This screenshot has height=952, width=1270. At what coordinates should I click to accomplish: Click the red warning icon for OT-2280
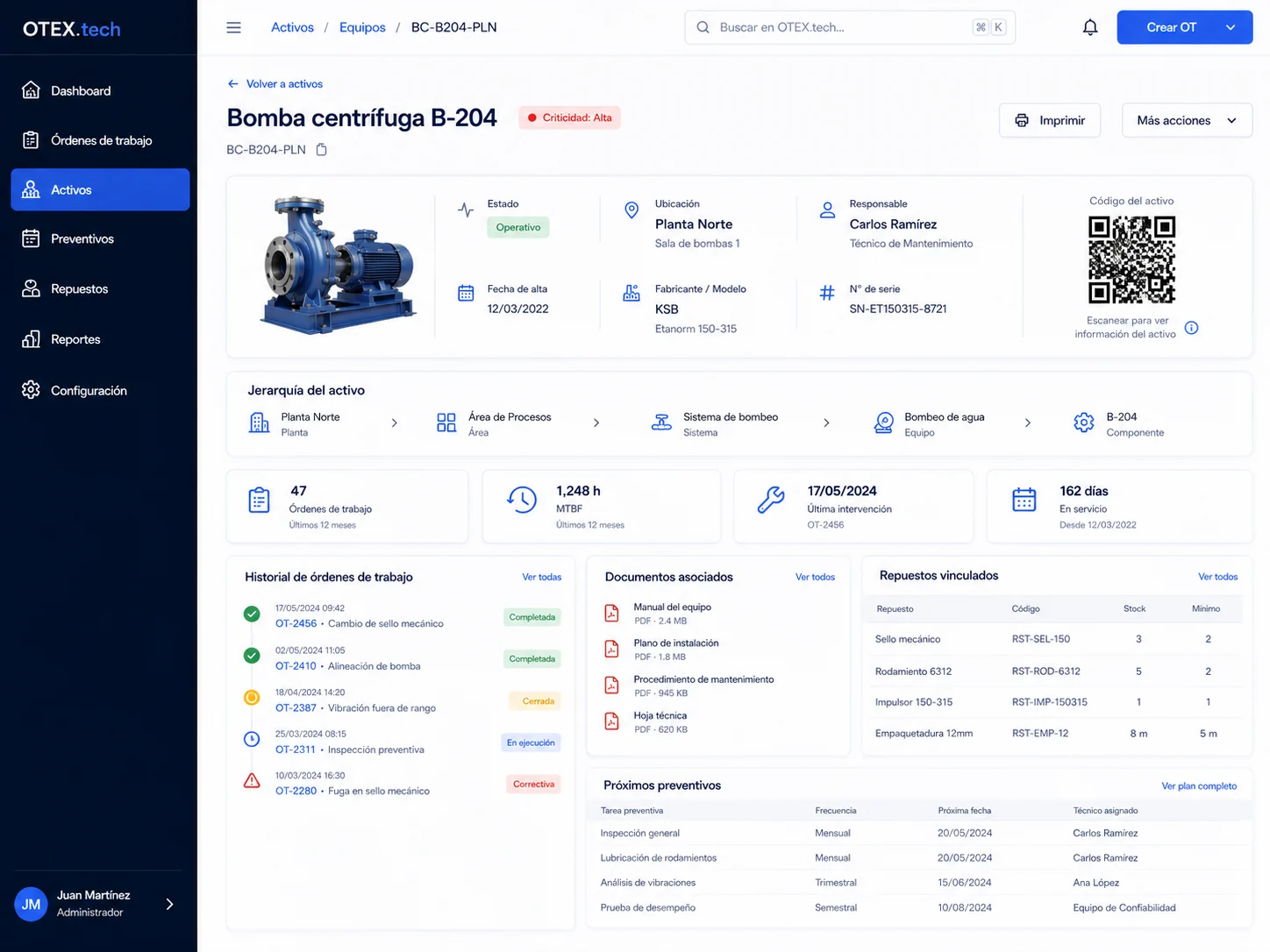(252, 781)
